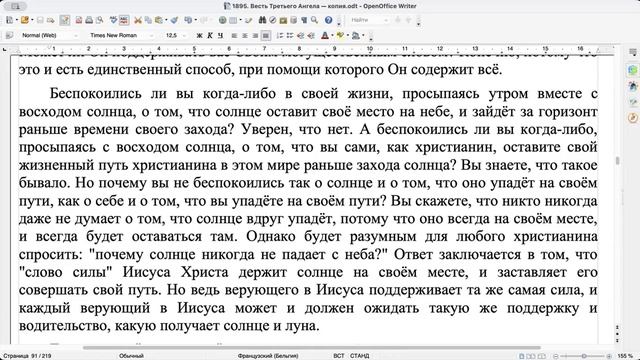Image resolution: width=640 pixels, height=360 pixels.
Task: Export directly as PDF icon
Action: [79, 20]
